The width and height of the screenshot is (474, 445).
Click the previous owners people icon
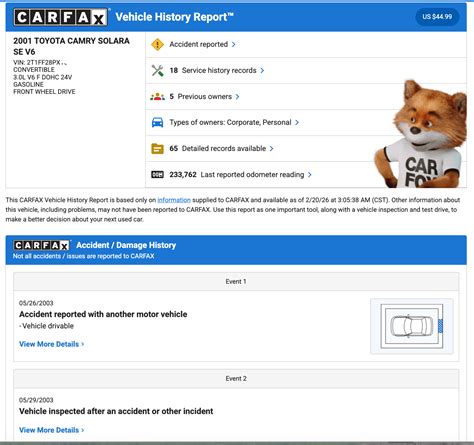coord(157,97)
